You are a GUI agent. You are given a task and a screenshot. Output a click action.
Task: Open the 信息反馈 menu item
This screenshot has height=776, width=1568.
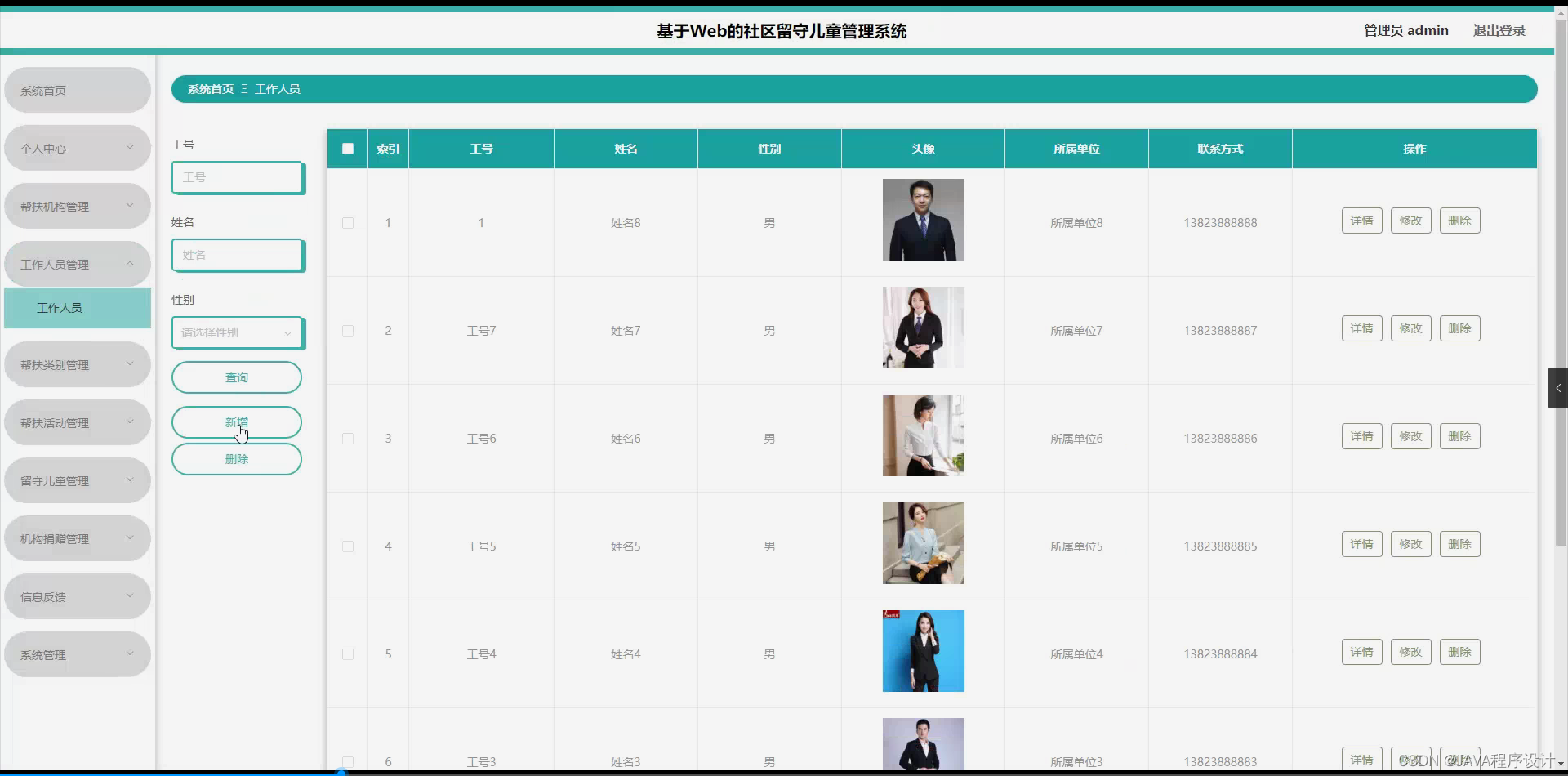click(x=77, y=596)
